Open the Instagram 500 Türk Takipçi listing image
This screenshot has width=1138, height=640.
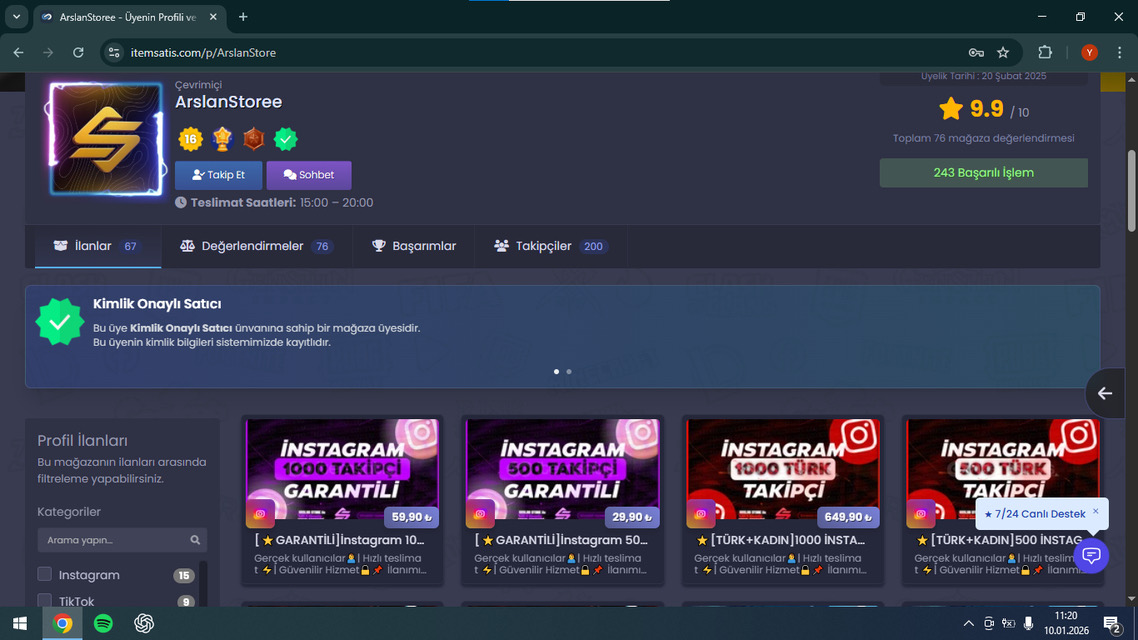pos(1002,469)
